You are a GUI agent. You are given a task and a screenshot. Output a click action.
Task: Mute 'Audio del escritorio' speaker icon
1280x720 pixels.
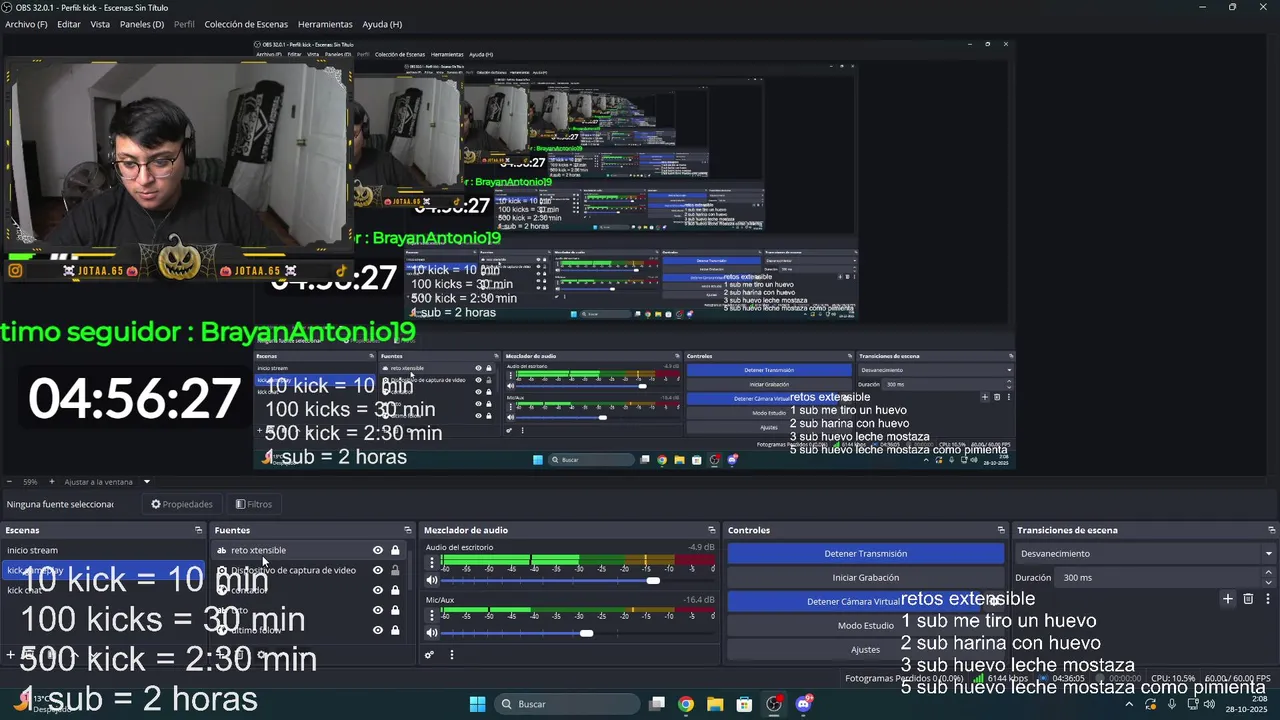point(432,580)
